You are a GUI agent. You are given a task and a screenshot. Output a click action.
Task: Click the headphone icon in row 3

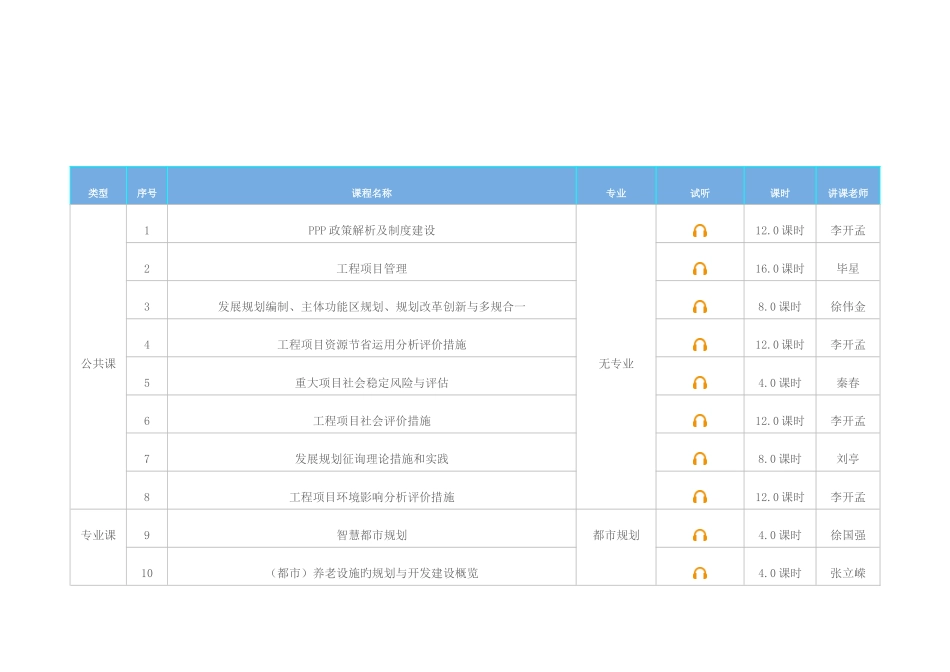pos(700,307)
